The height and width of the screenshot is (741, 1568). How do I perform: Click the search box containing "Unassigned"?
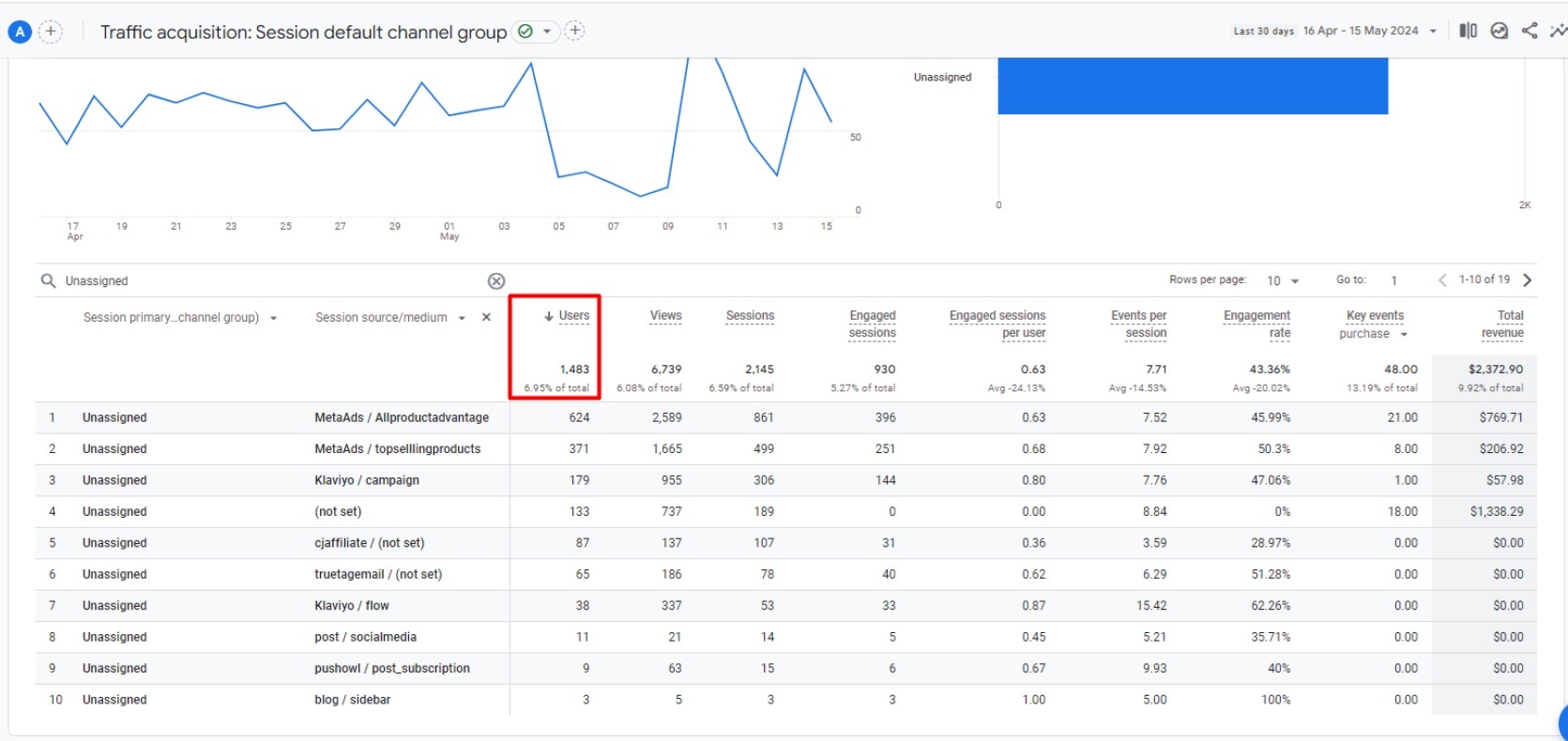point(272,280)
